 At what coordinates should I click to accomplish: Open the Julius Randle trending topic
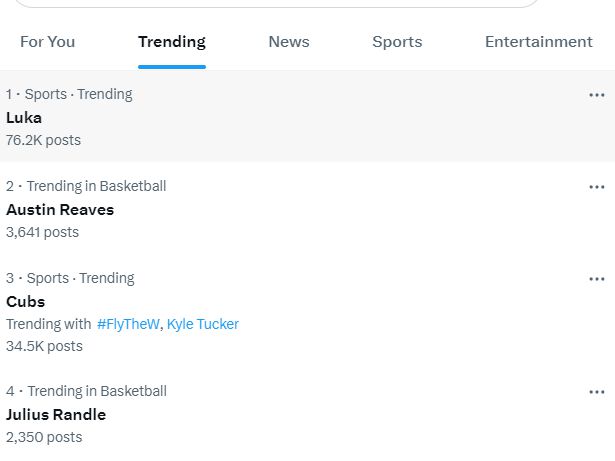tap(56, 415)
